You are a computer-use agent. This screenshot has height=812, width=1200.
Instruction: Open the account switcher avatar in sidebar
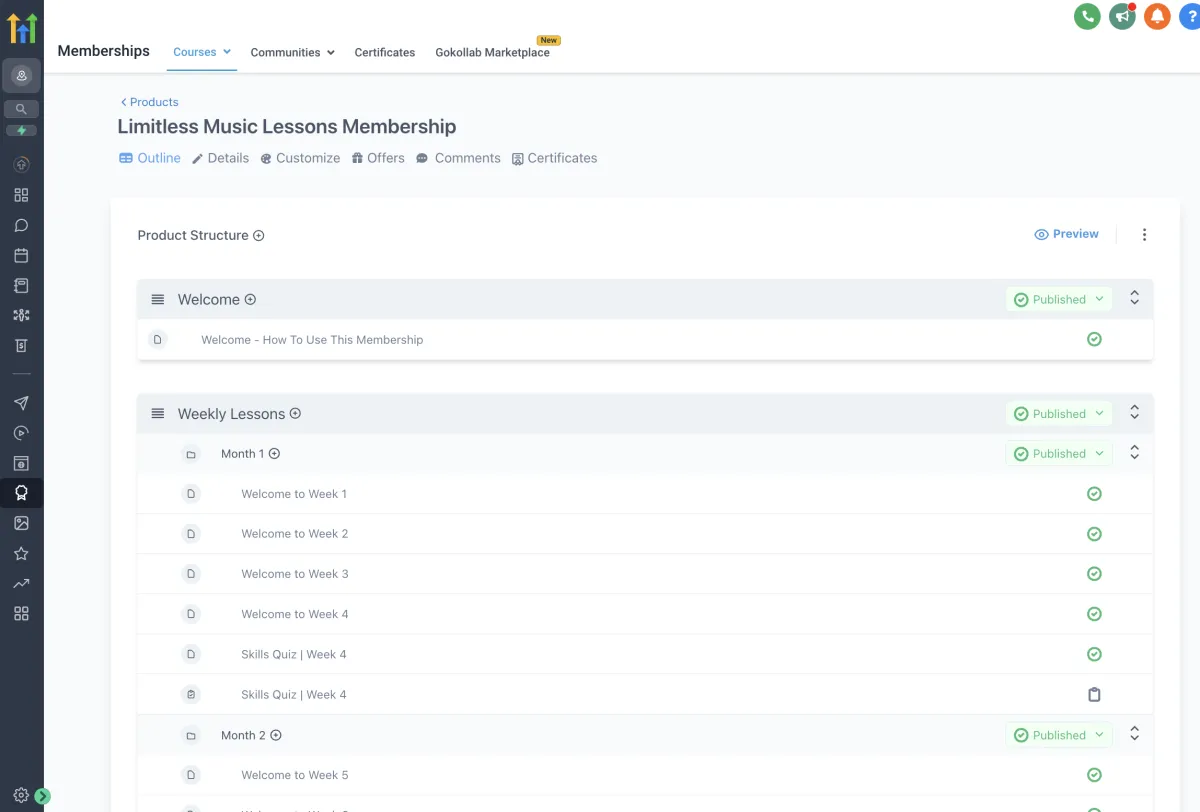(x=22, y=76)
